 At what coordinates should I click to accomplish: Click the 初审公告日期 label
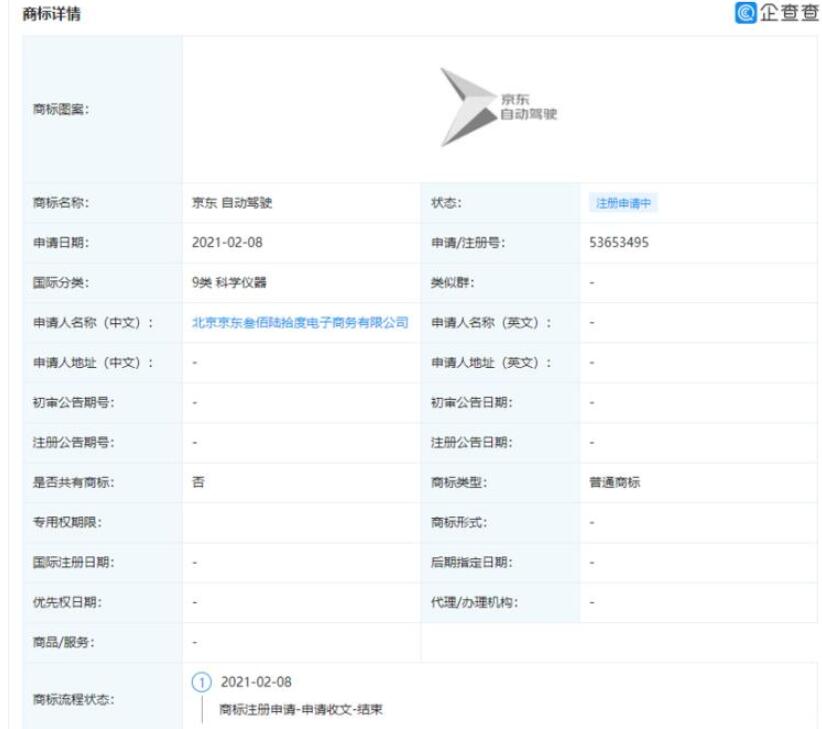tap(472, 402)
